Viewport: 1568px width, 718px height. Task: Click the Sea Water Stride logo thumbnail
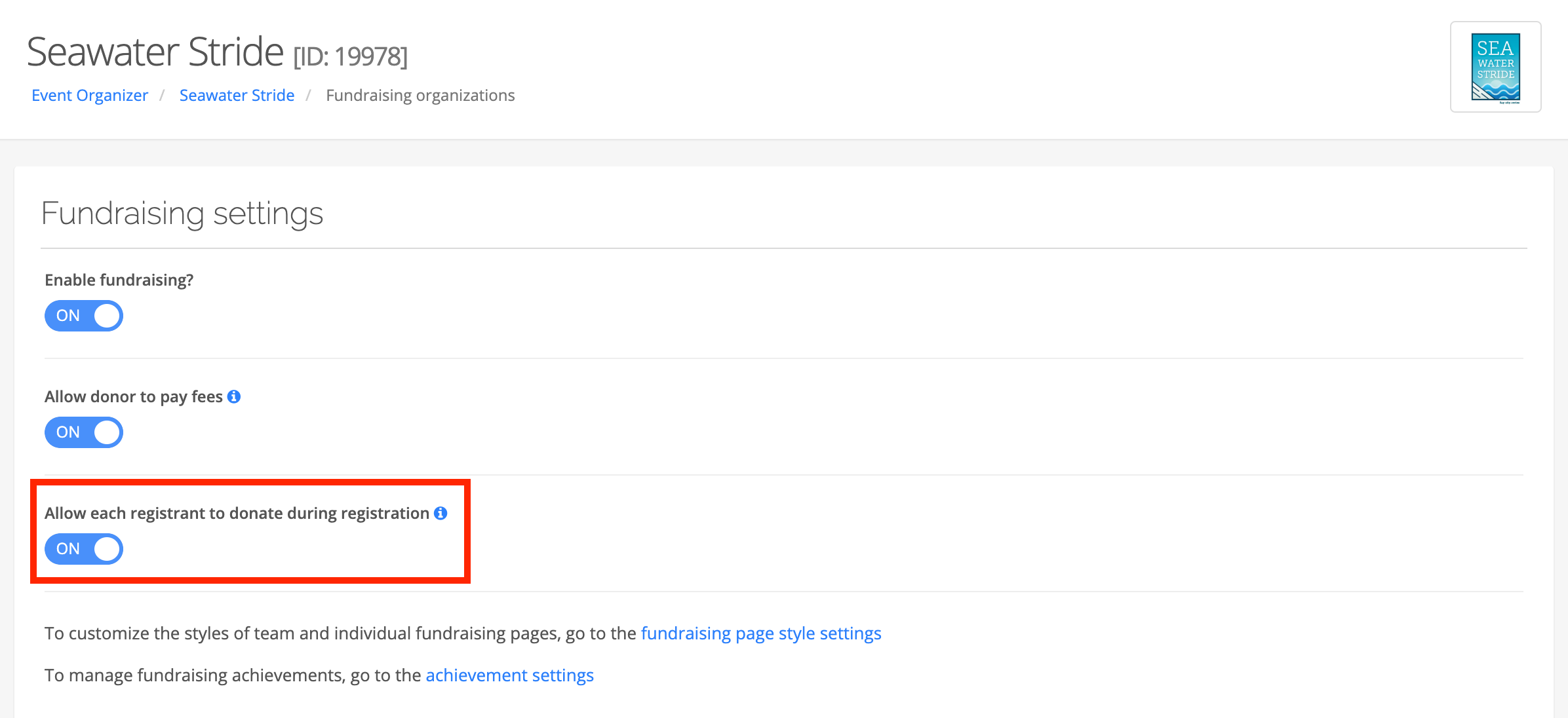[1495, 67]
